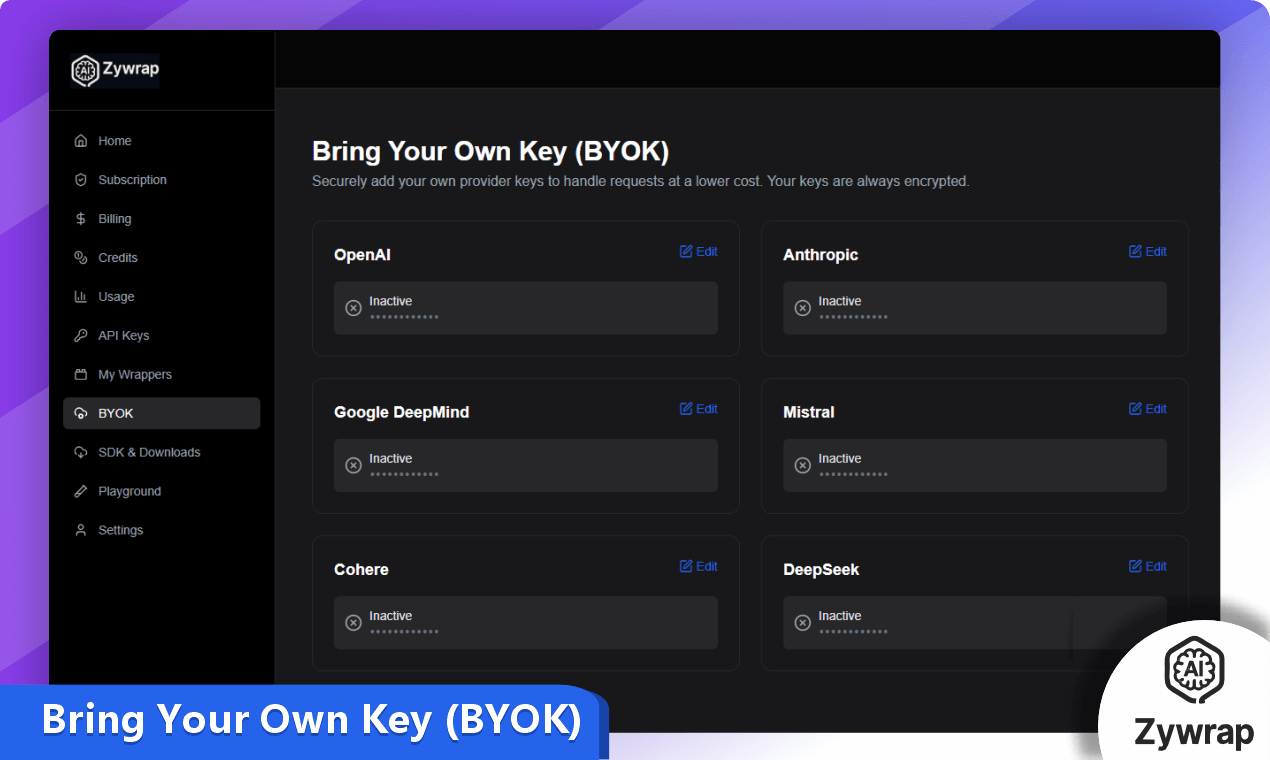Click the OpenAI card title
1270x760 pixels.
pos(362,255)
